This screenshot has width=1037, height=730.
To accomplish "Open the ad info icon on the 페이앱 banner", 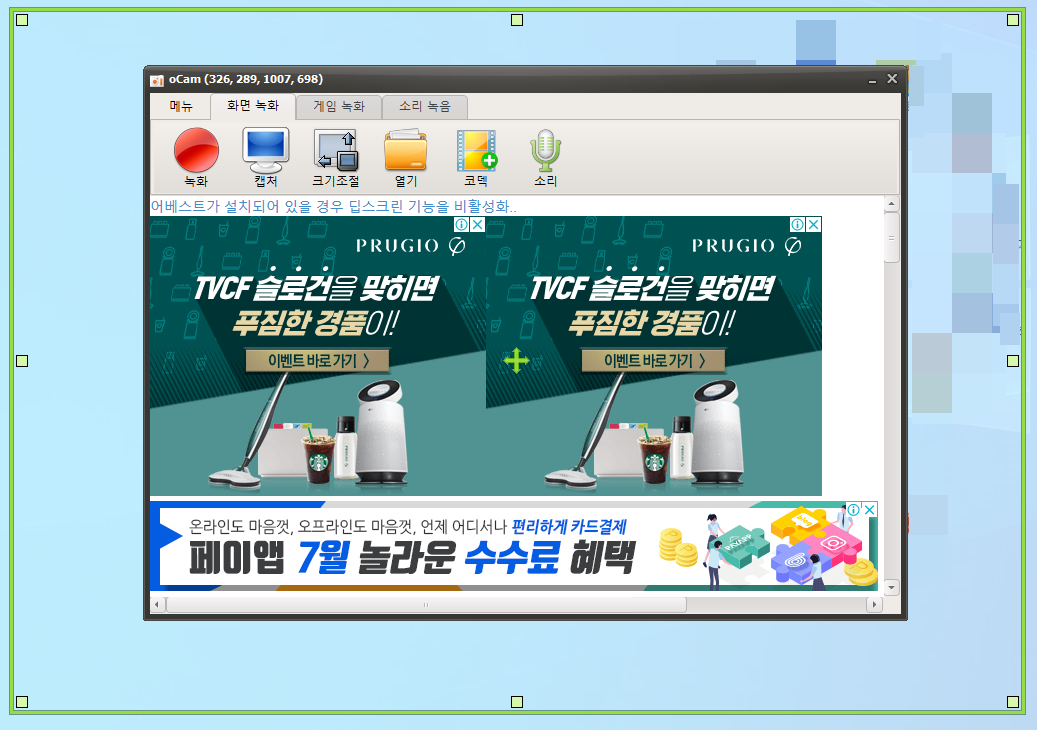I will point(854,510).
